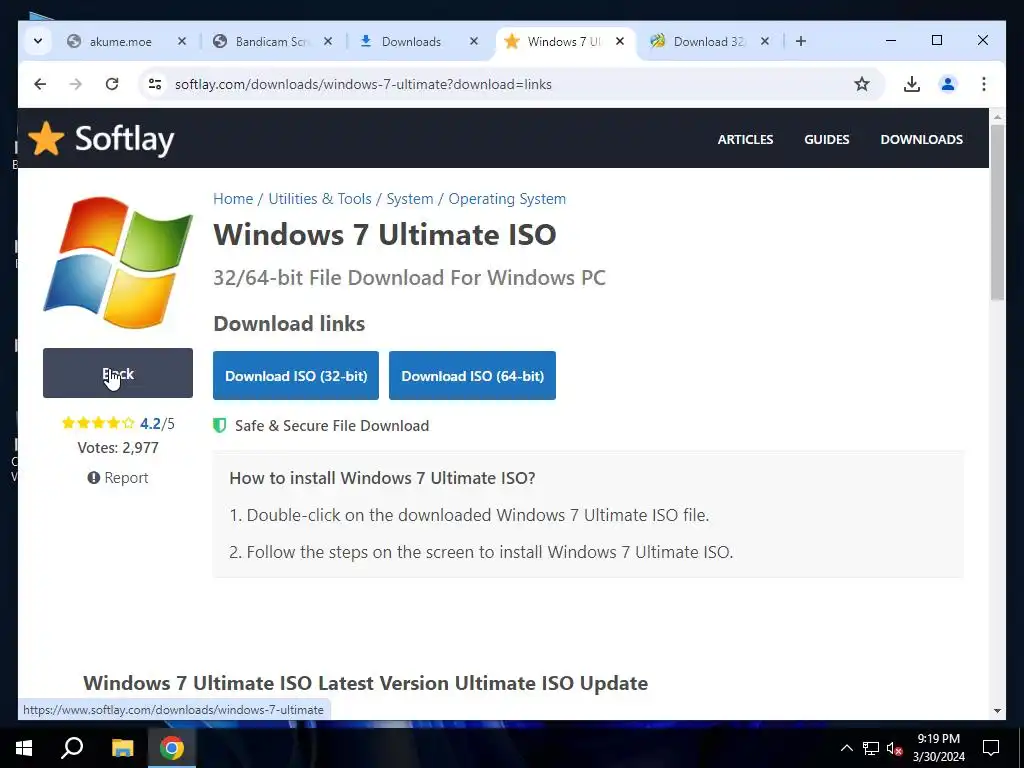
Task: Close the Downloads tab
Action: tap(474, 41)
